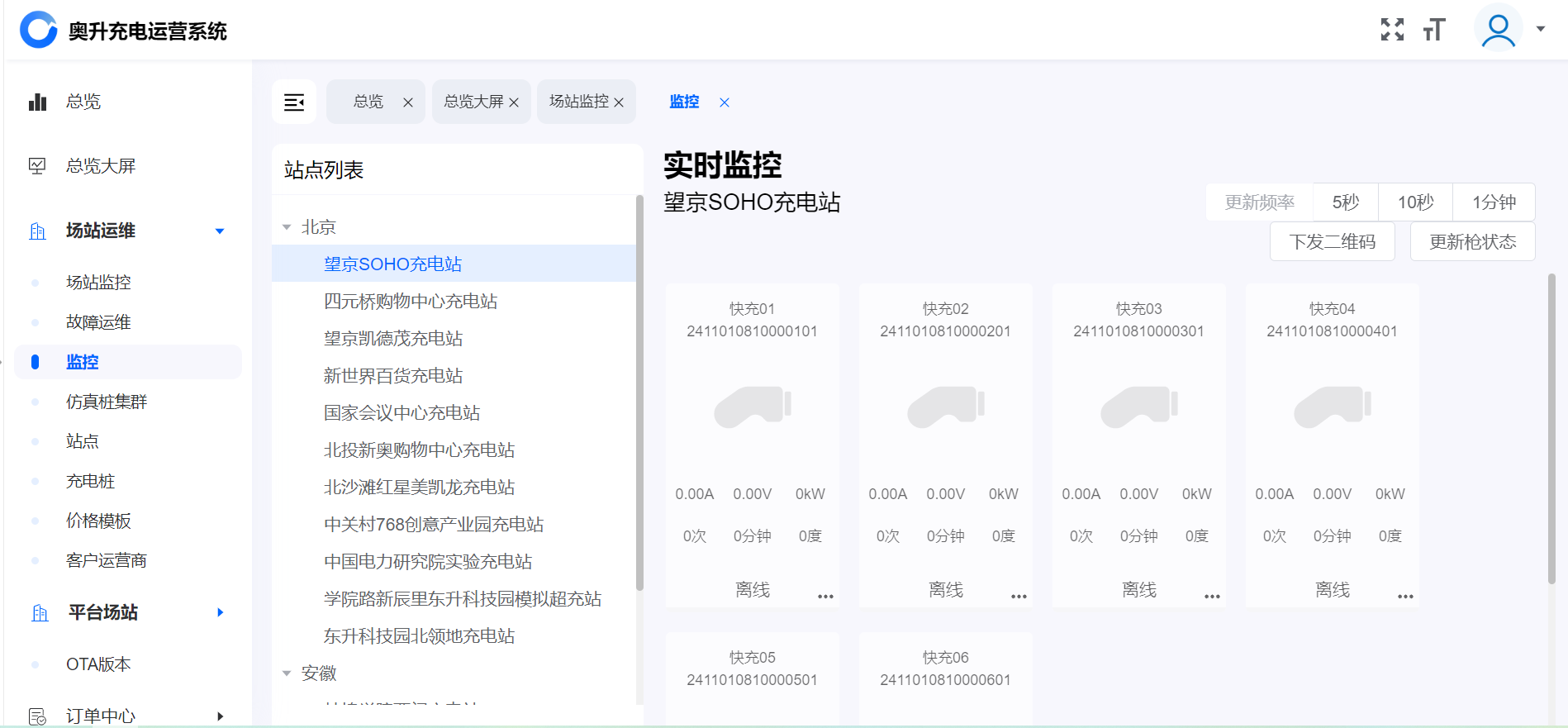
Task: Click the 下发二维码 button
Action: point(1332,241)
